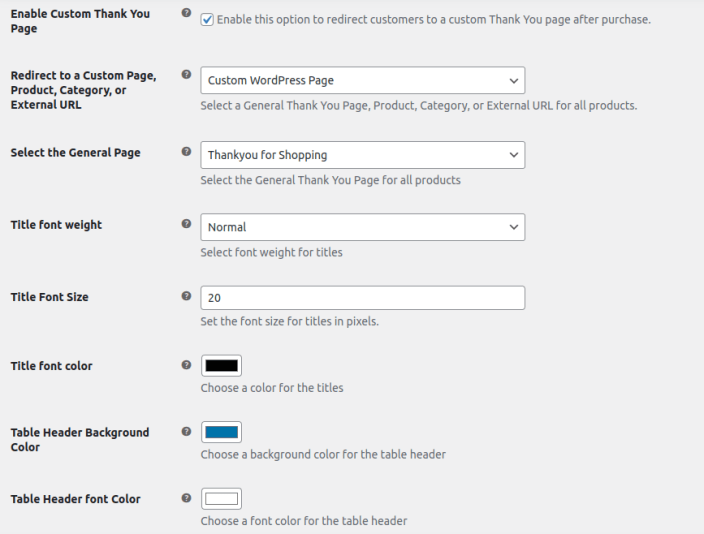Screen dimensions: 704x534
Task: Click help icon next to Title Font Size
Action: tap(187, 296)
